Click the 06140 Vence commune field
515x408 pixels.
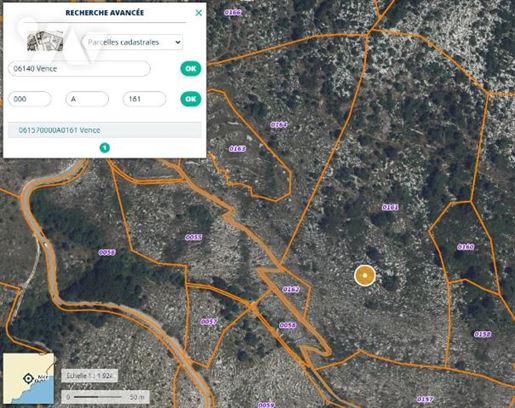(79, 69)
